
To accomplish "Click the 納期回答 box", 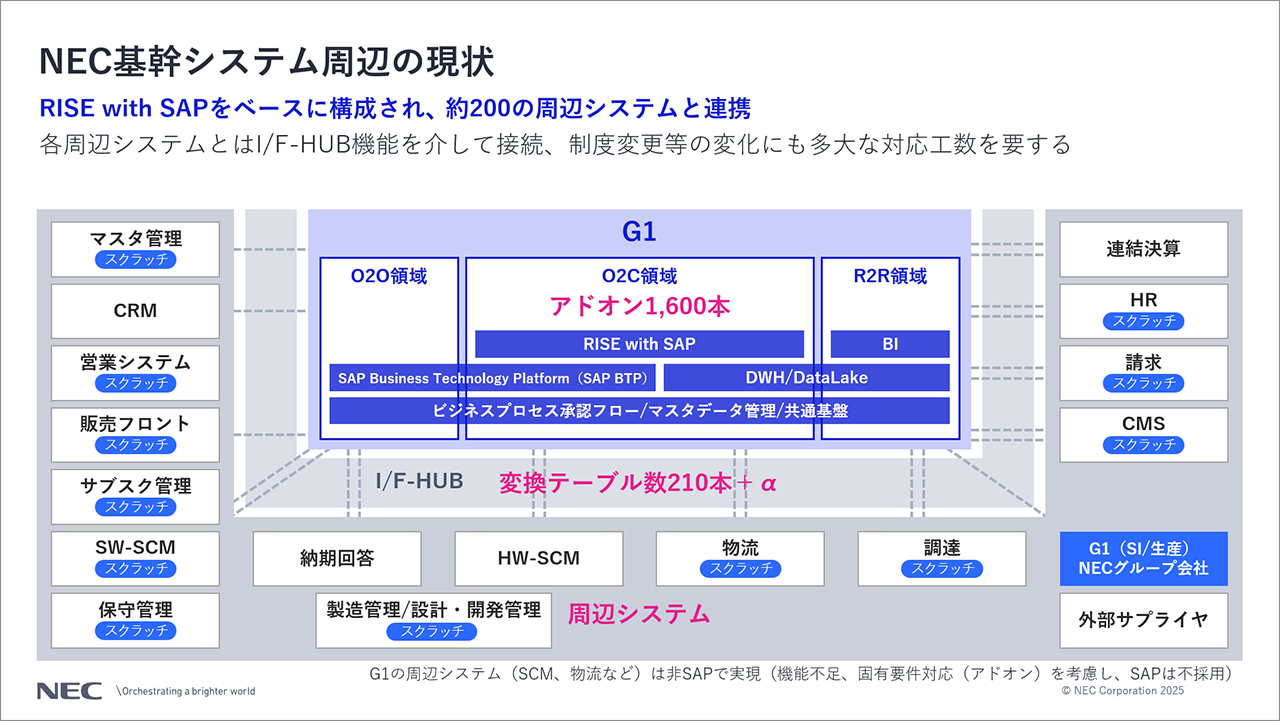I will 337,558.
